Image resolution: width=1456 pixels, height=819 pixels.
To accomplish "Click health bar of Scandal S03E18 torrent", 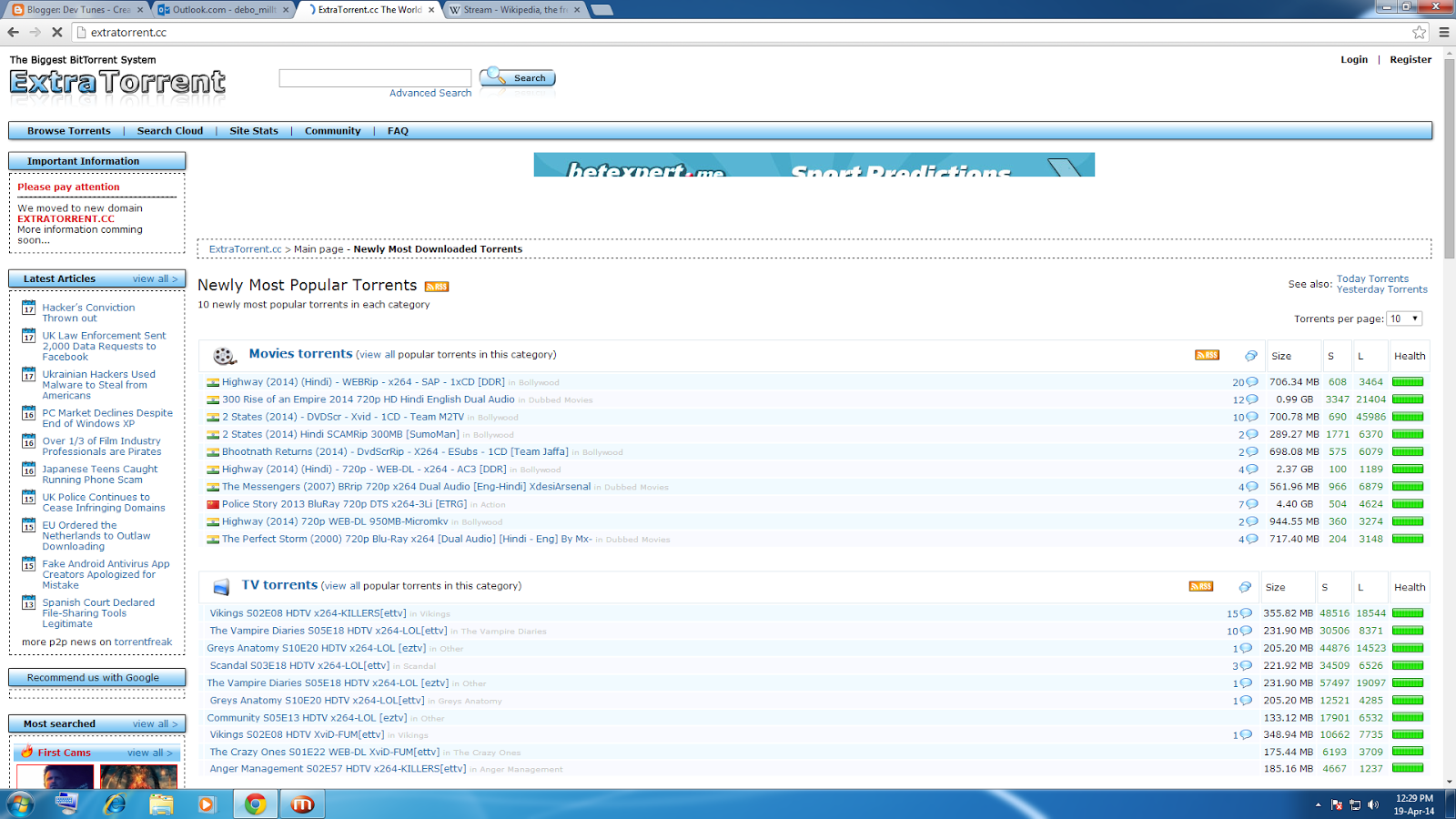I will point(1408,665).
